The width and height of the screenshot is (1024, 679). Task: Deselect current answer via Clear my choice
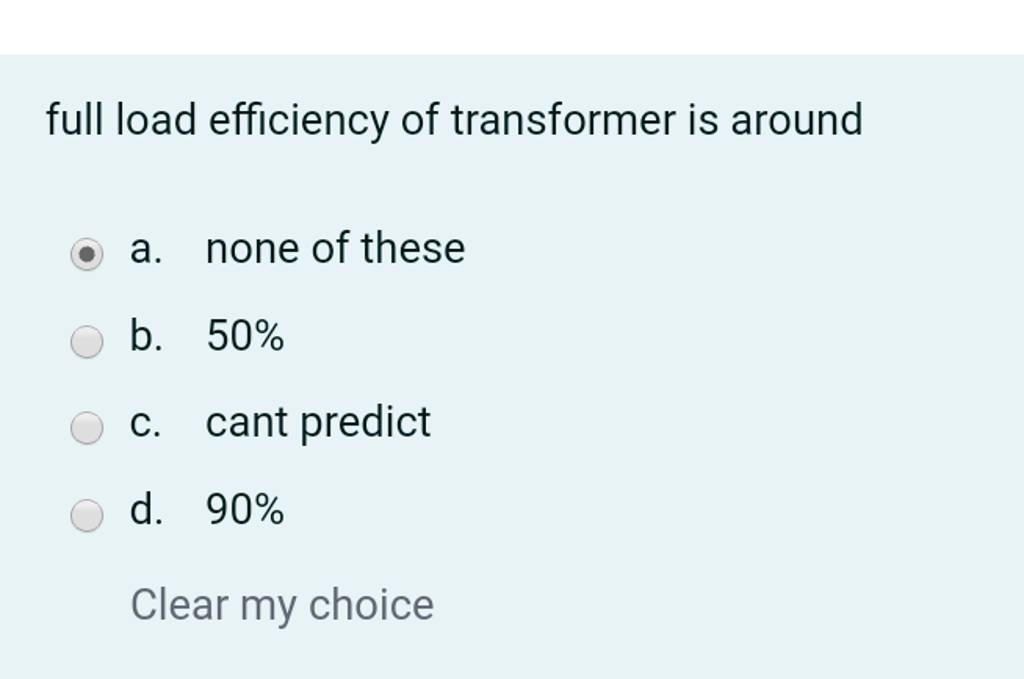point(283,604)
